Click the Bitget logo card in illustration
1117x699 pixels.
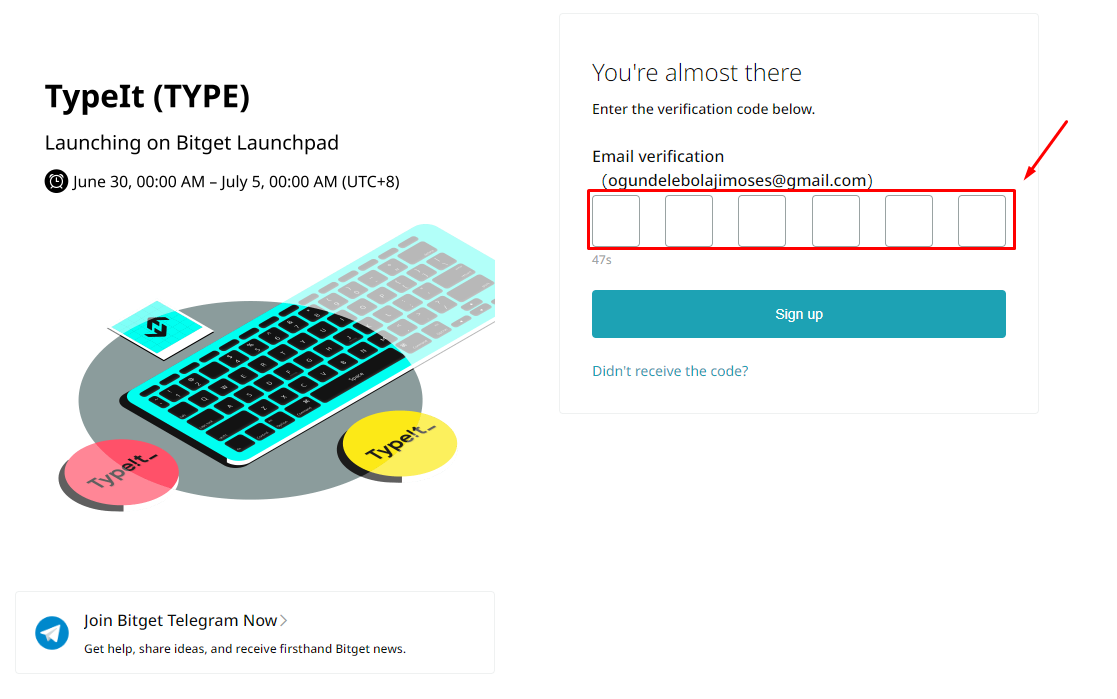click(x=160, y=329)
